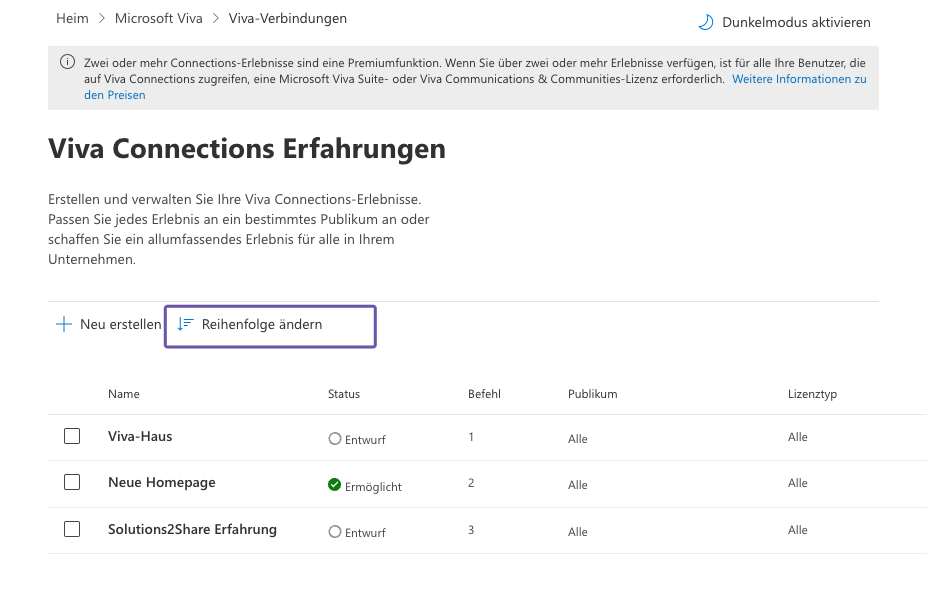Open Weitere Informationen zu den Preisen link
This screenshot has height=610, width=927.
coord(799,79)
